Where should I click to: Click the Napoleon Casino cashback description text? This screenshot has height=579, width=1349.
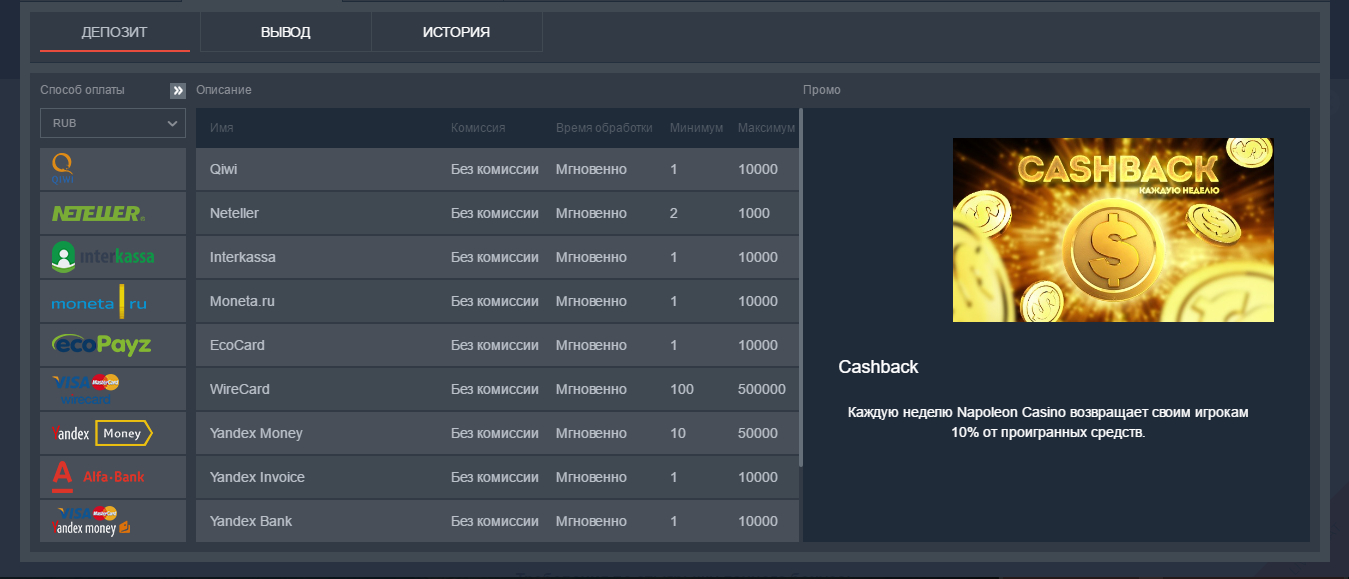click(1048, 422)
